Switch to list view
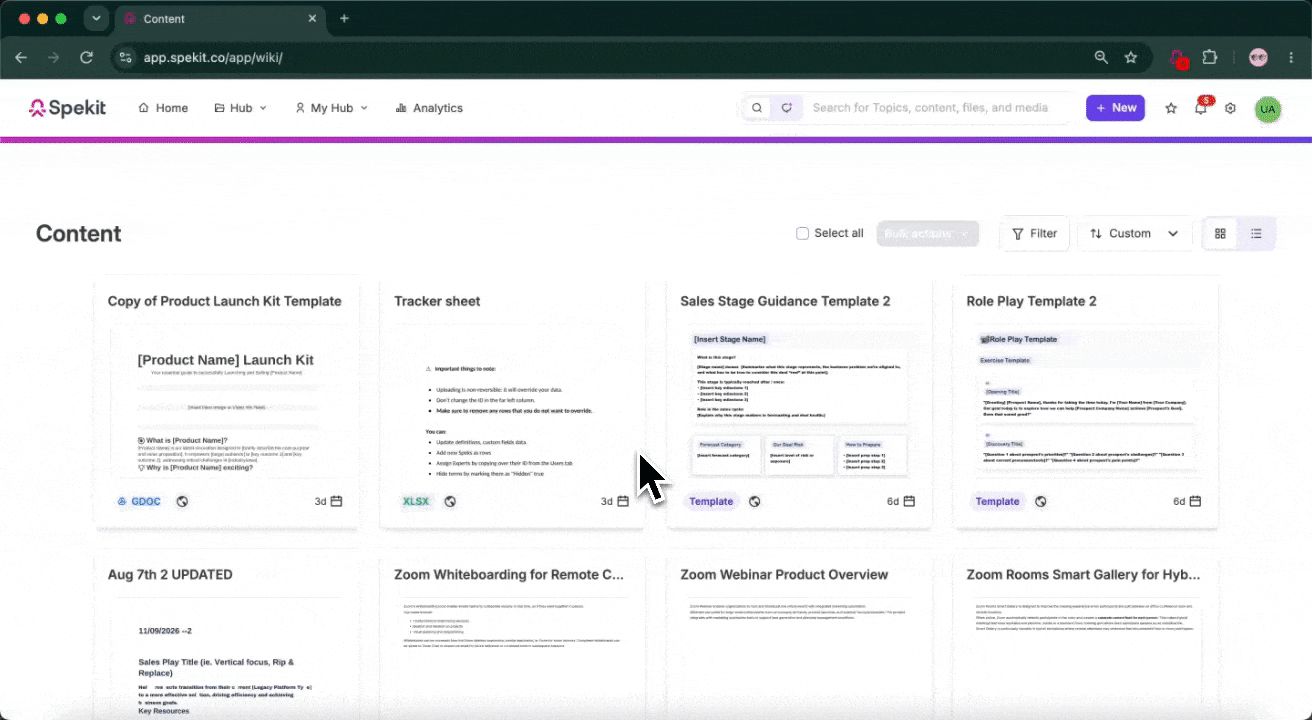 click(x=1257, y=233)
